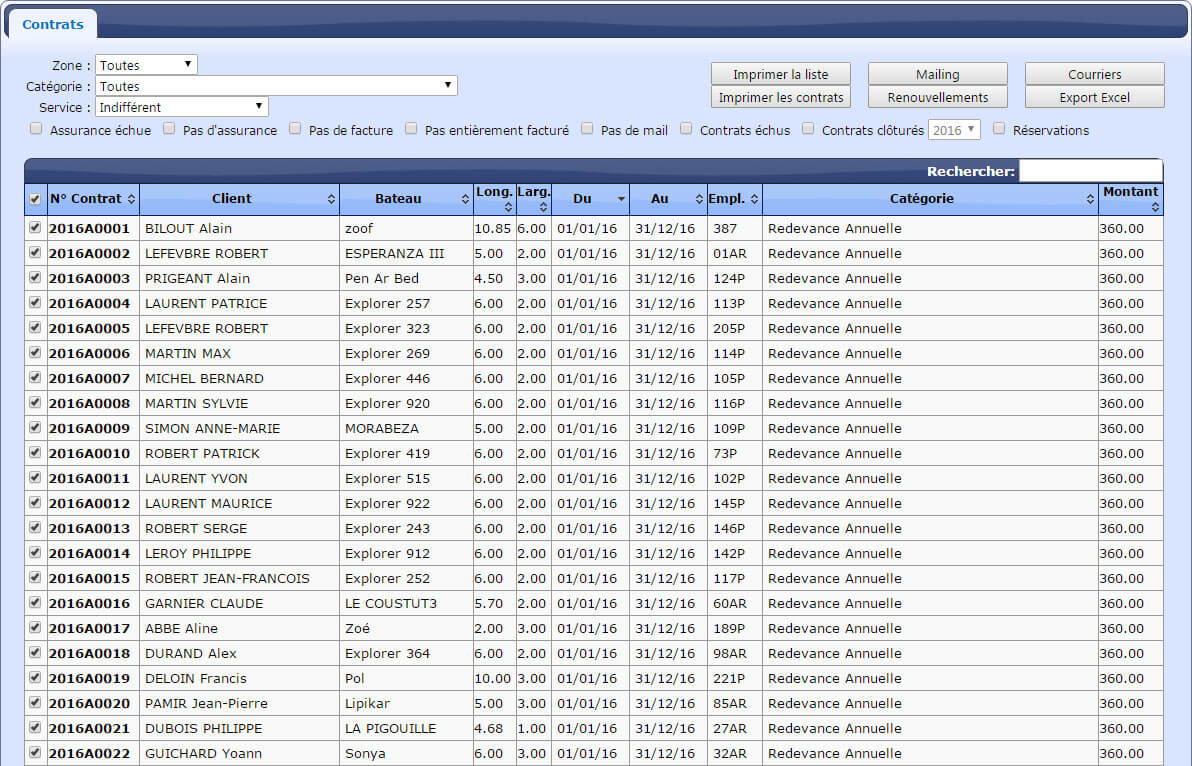Open the Catégorie dropdown
This screenshot has width=1192, height=766.
tap(276, 86)
